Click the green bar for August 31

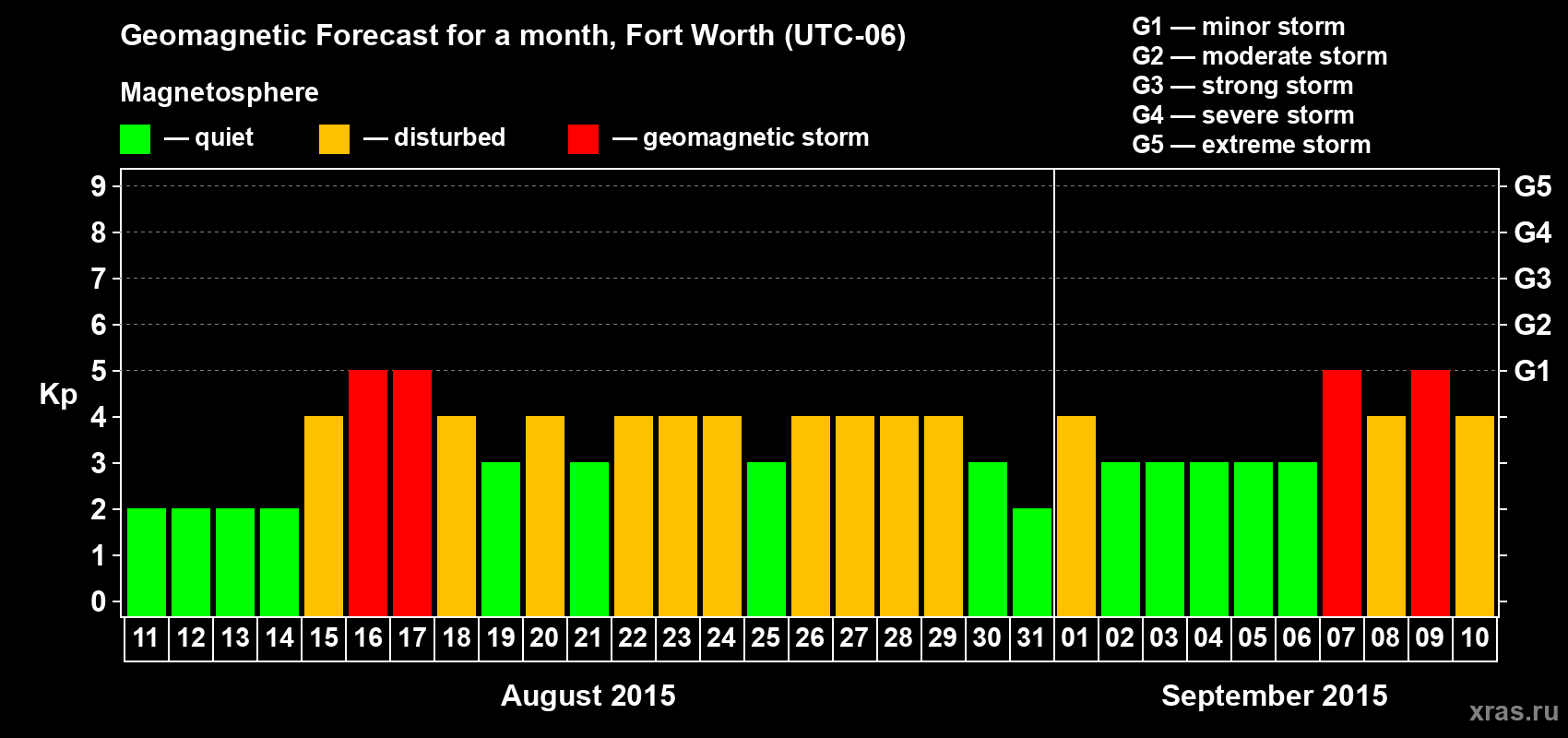pyautogui.click(x=1032, y=562)
